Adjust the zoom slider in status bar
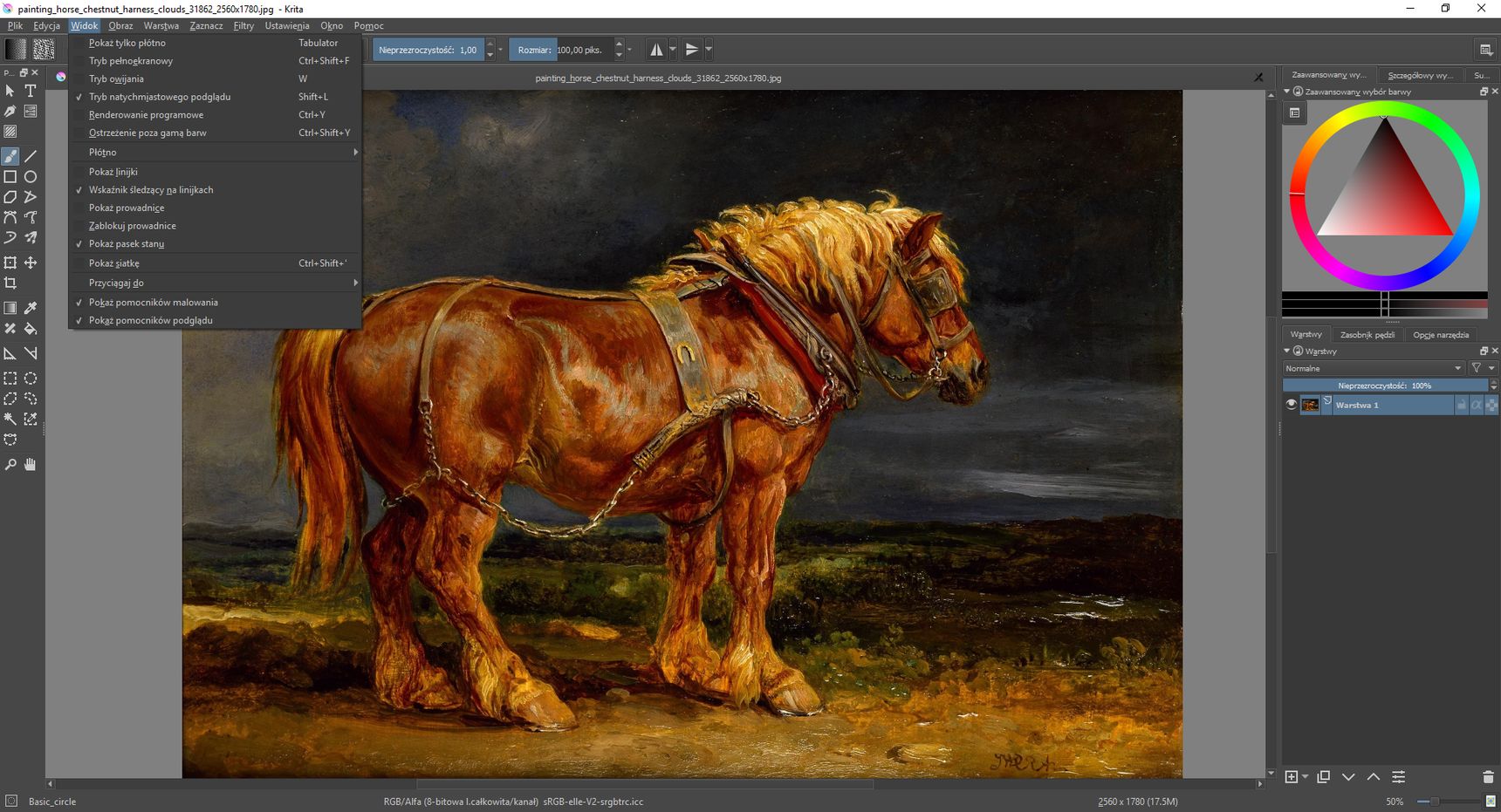1501x812 pixels. [1449, 802]
